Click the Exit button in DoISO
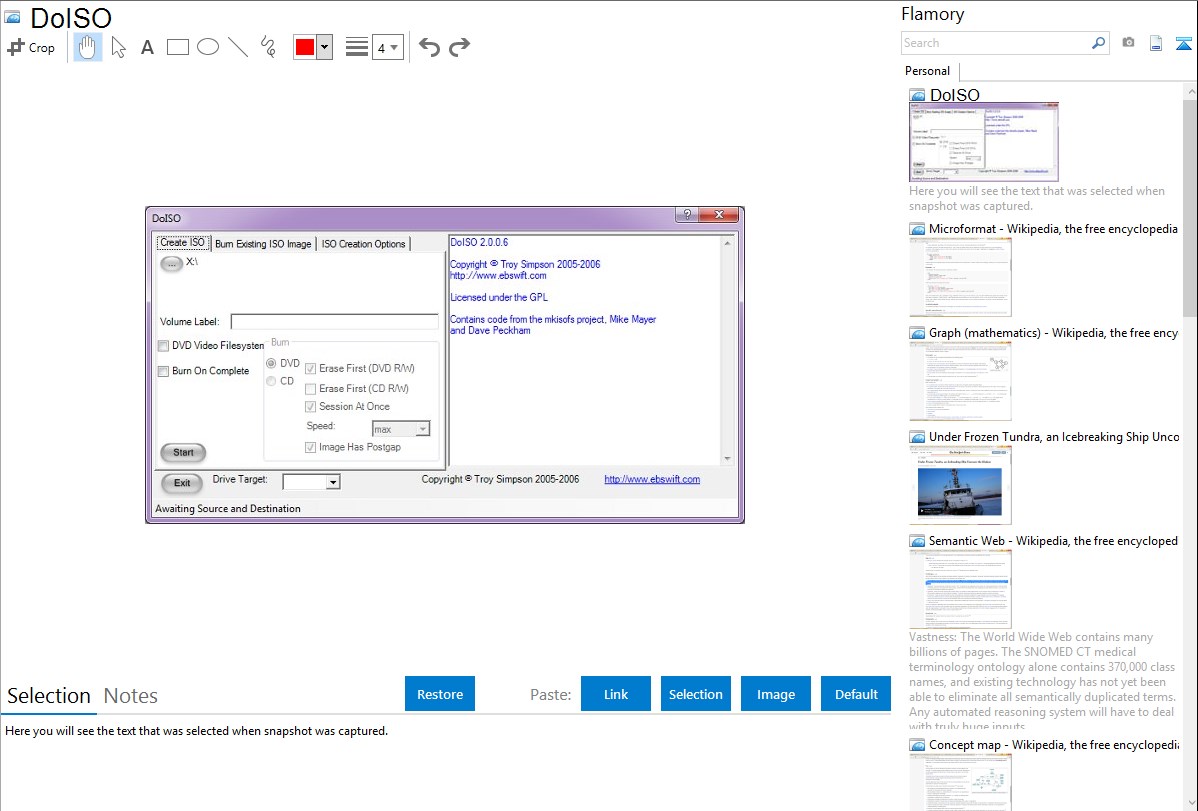Image resolution: width=1198 pixels, height=811 pixels. (x=182, y=483)
